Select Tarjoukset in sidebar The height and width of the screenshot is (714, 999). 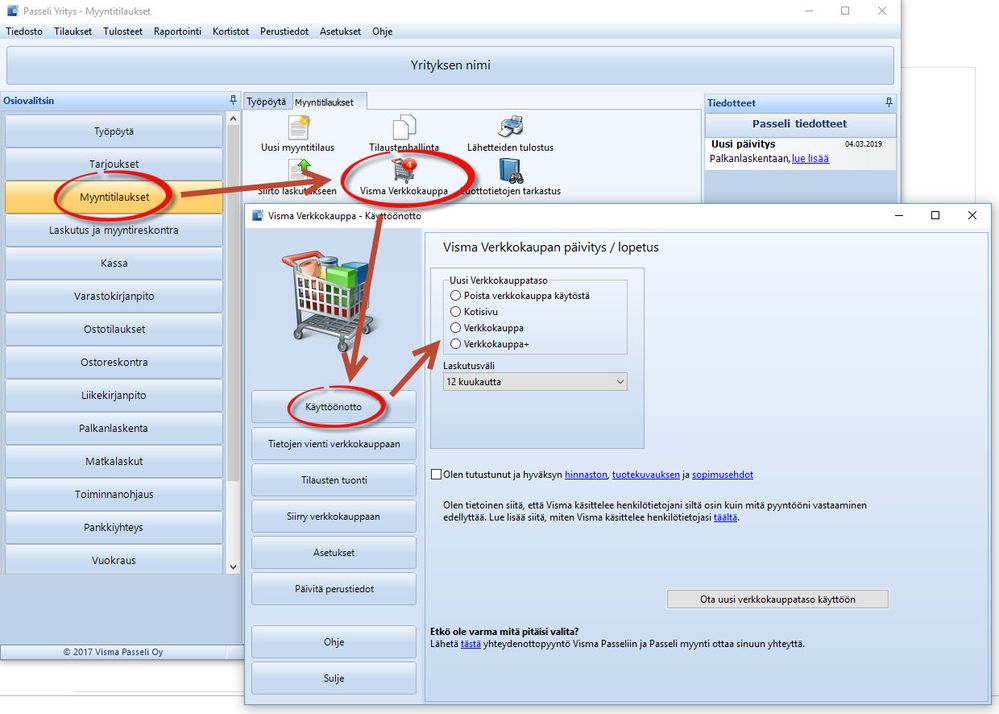(x=114, y=164)
